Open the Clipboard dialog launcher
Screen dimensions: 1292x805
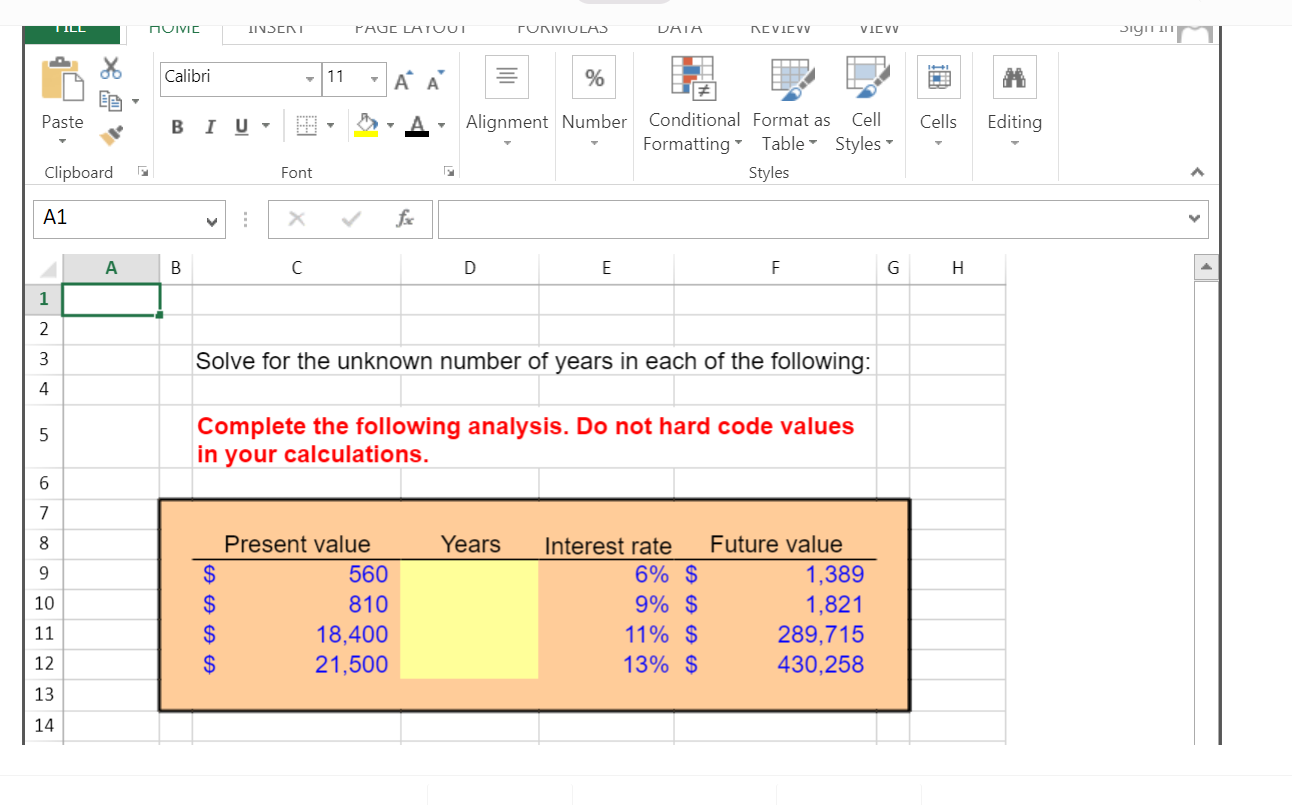pyautogui.click(x=143, y=173)
